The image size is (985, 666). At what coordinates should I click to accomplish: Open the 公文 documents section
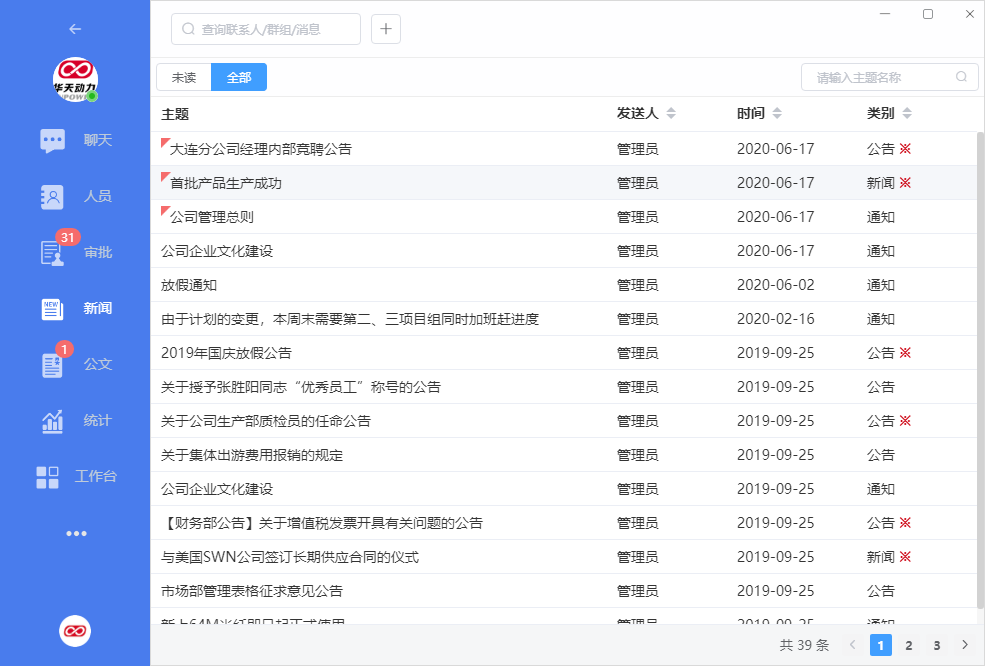(x=75, y=364)
